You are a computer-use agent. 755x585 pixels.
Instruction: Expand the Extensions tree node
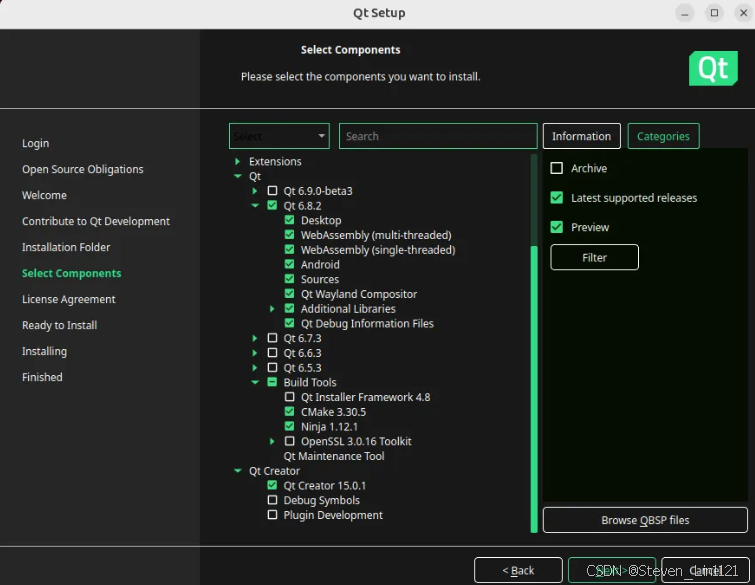click(237, 161)
